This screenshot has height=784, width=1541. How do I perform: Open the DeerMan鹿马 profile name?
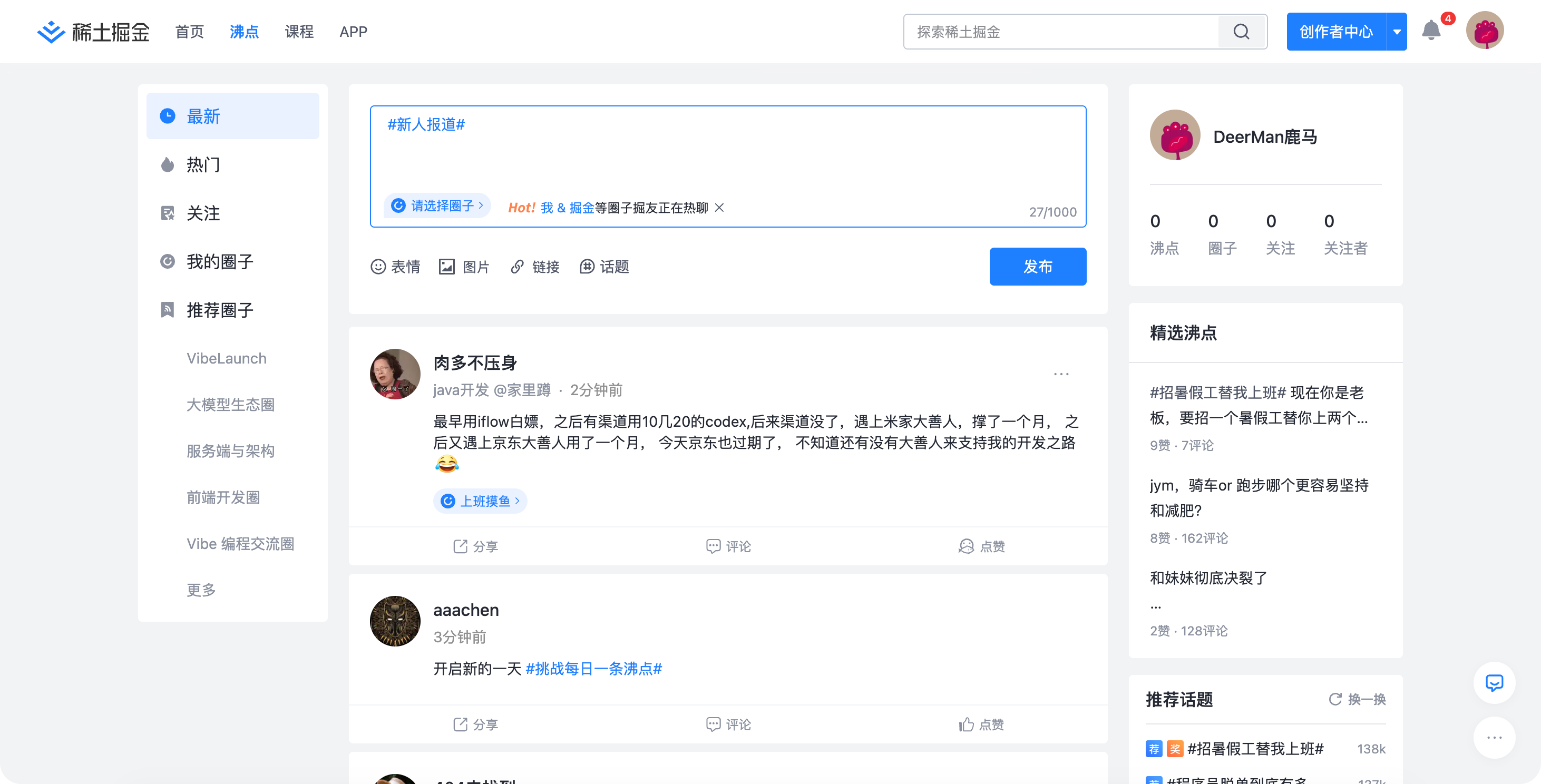click(x=1265, y=137)
